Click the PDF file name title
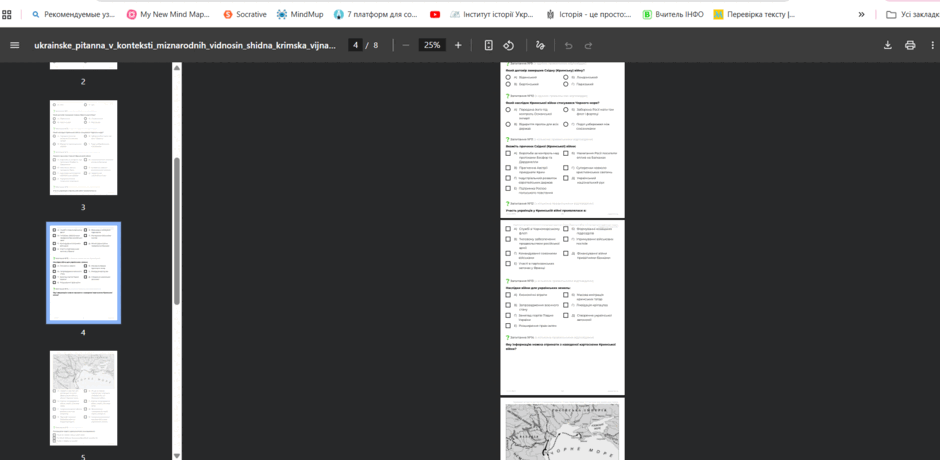This screenshot has width=940, height=460. pyautogui.click(x=185, y=45)
